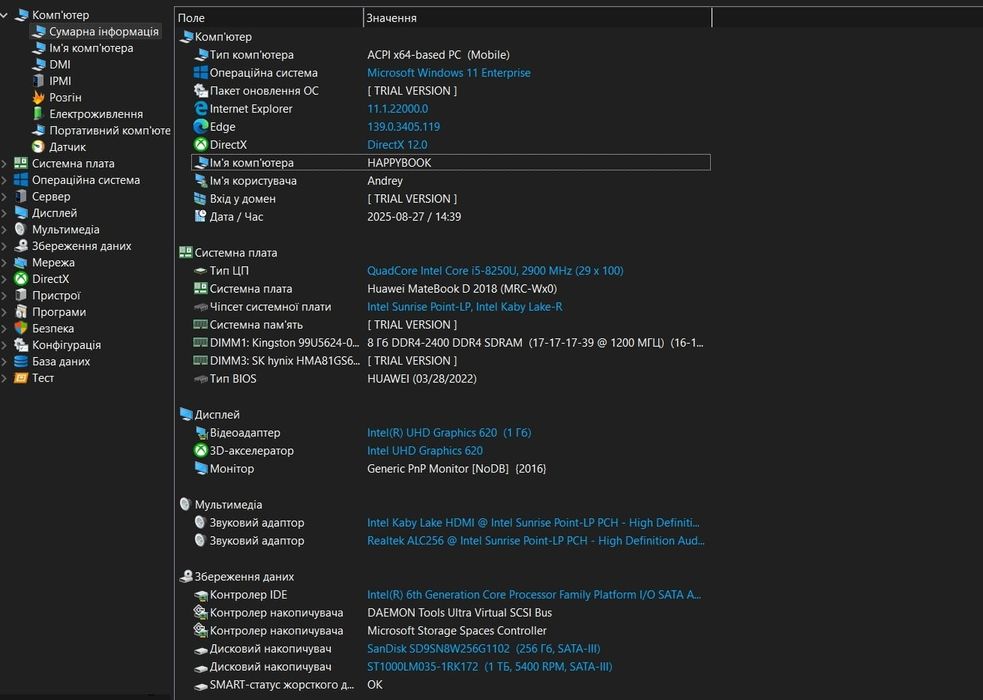Click the Датчик sensor icon in tree
The width and height of the screenshot is (983, 700).
pyautogui.click(x=38, y=147)
